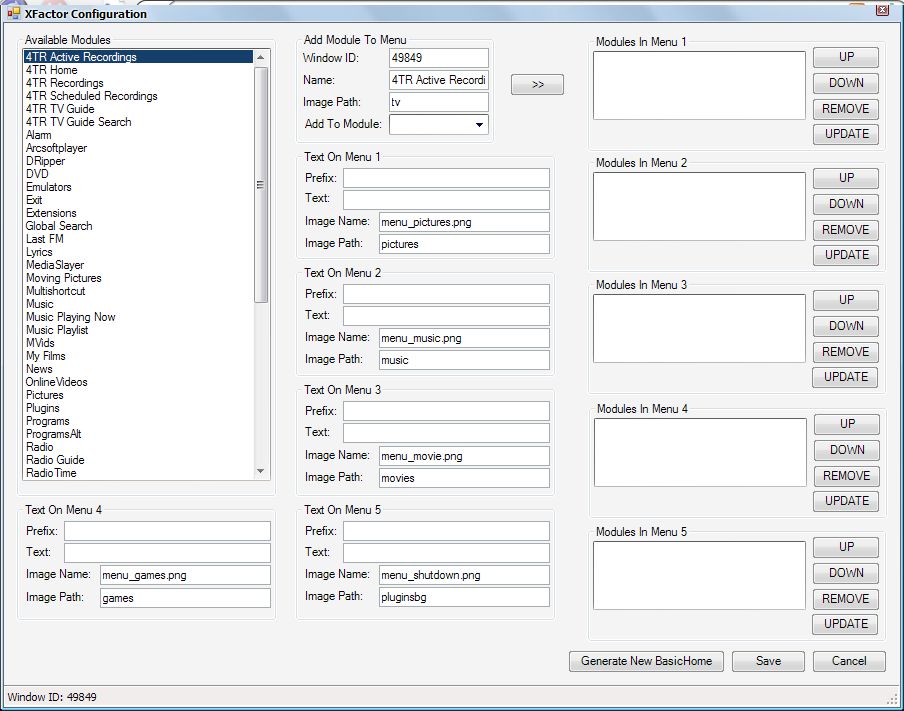Close the XFactor Configuration window

(x=881, y=11)
